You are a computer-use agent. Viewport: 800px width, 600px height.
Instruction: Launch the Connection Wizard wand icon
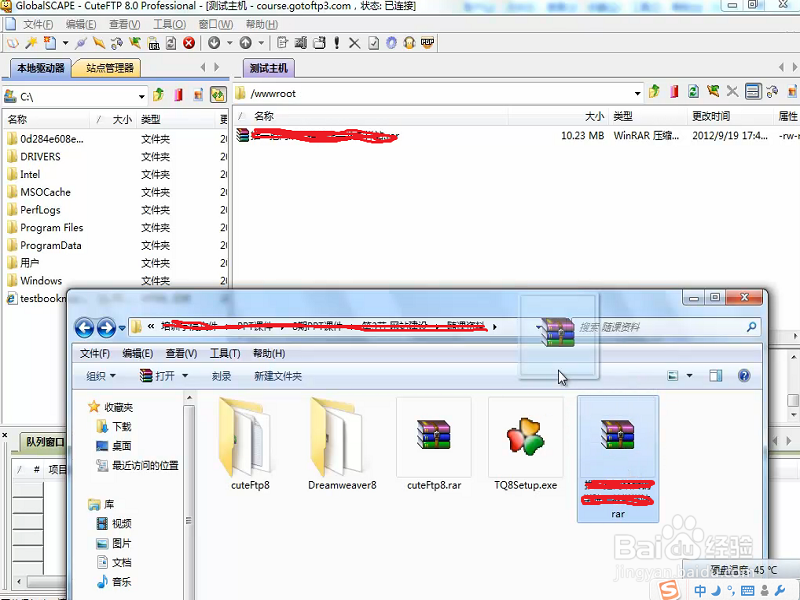(x=31, y=43)
